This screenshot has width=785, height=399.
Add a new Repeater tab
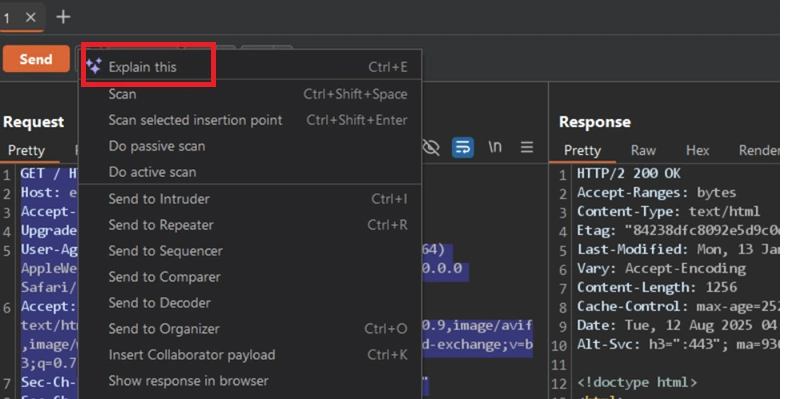63,17
